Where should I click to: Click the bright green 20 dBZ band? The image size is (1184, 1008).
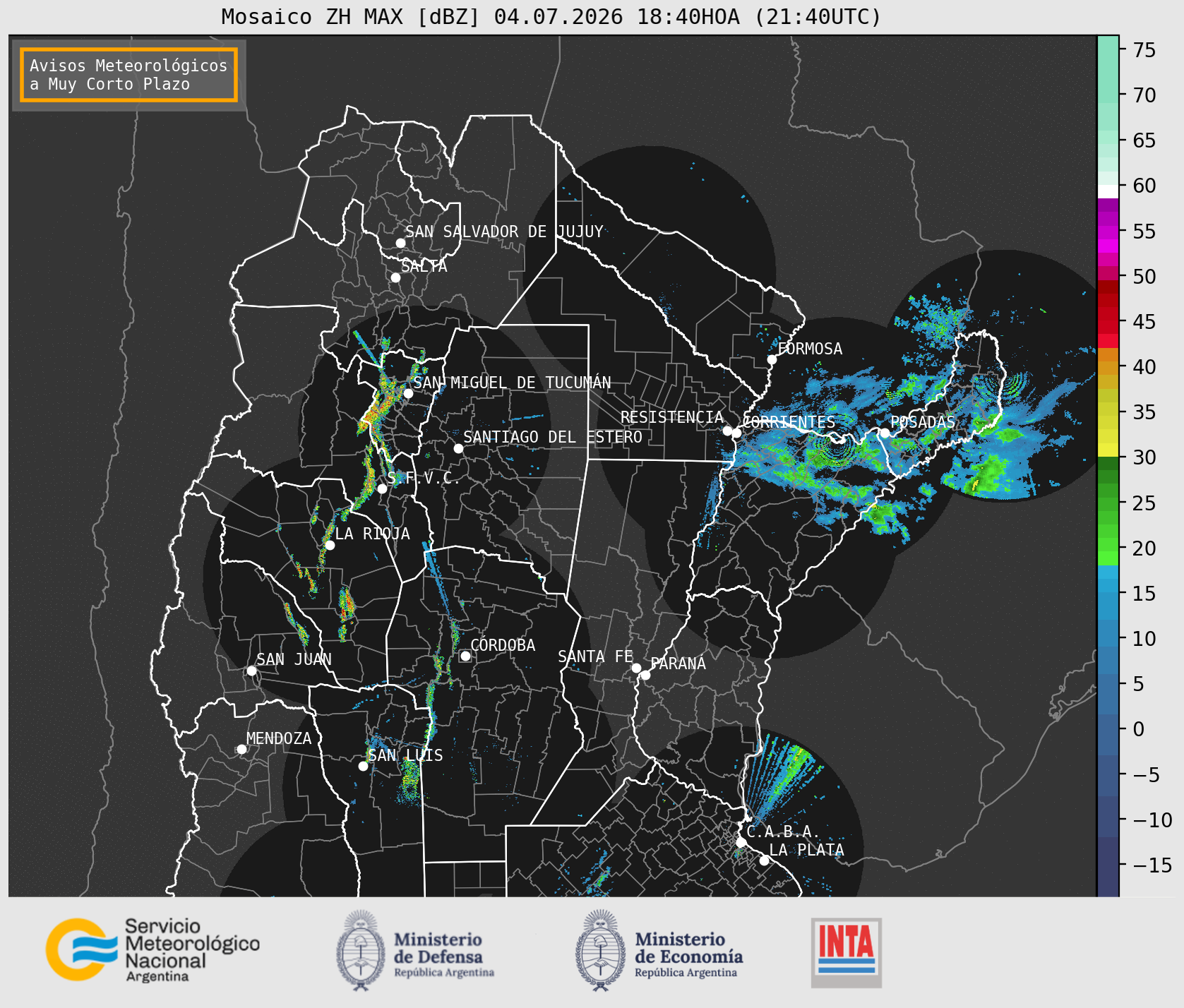point(1108,556)
